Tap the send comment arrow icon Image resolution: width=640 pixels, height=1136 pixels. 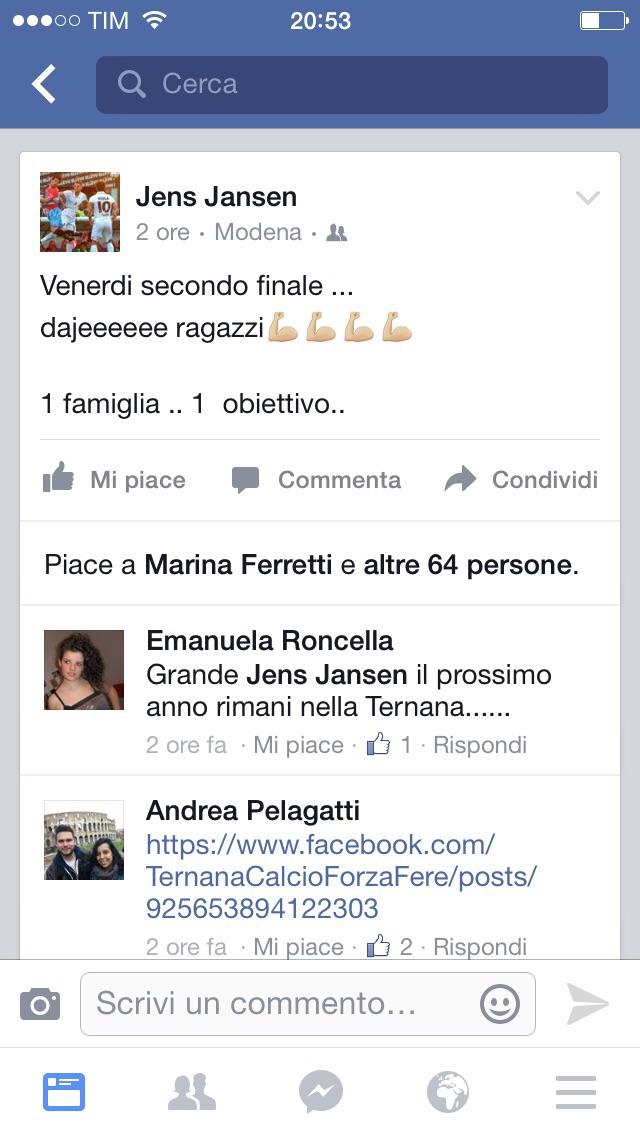tap(586, 1004)
